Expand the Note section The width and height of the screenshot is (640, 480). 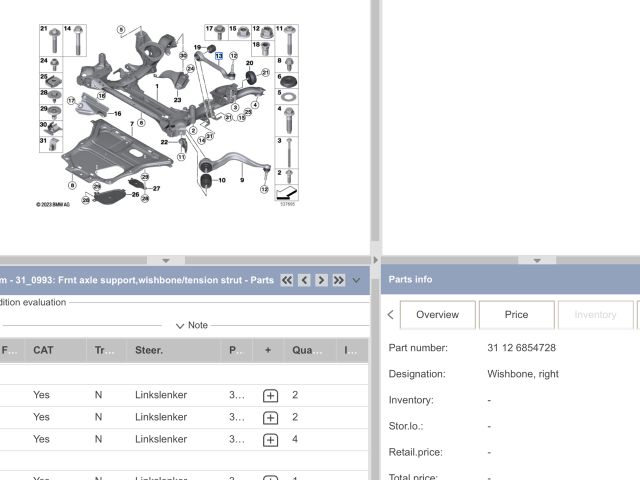click(x=191, y=325)
